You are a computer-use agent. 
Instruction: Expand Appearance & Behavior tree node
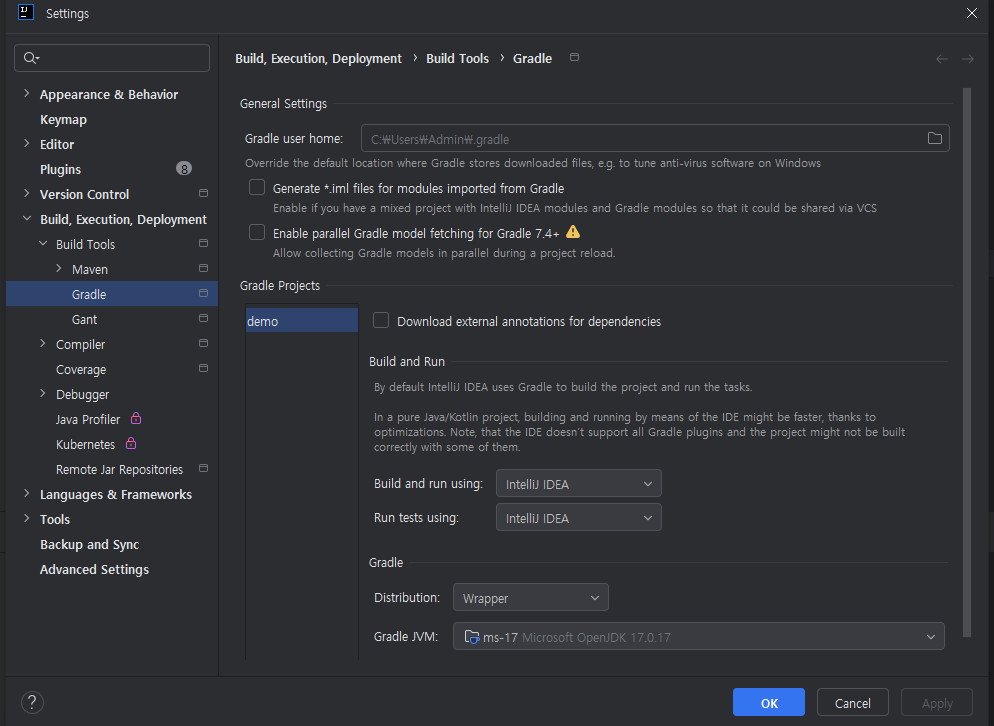tap(27, 94)
